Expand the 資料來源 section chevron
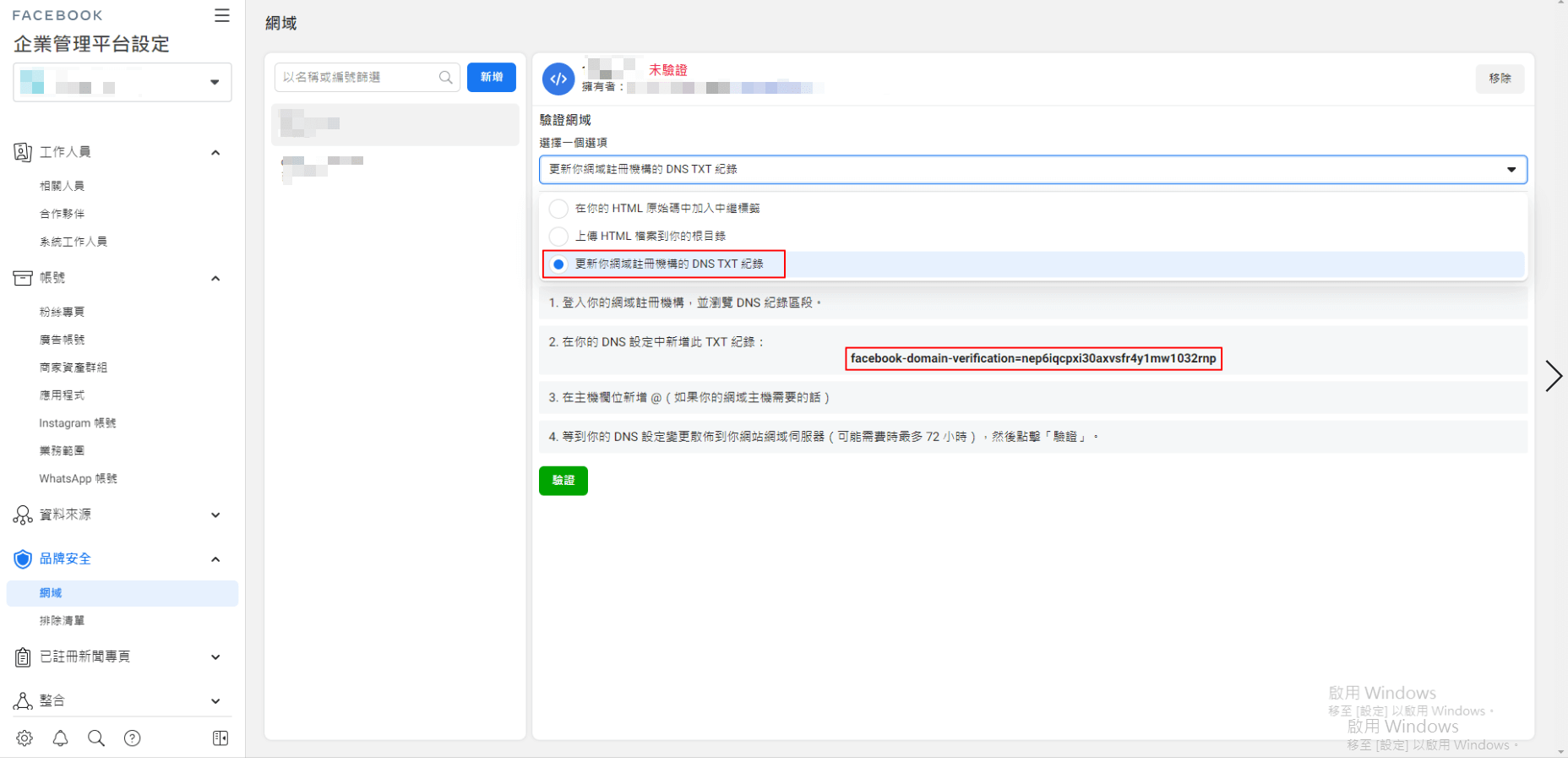 (215, 515)
